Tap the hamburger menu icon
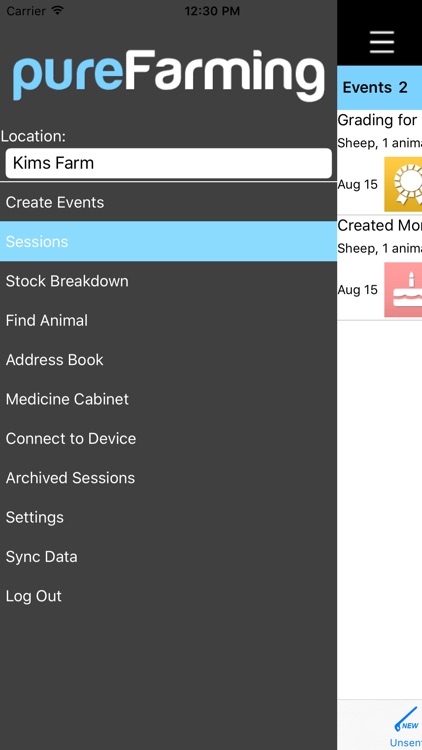 tap(382, 42)
